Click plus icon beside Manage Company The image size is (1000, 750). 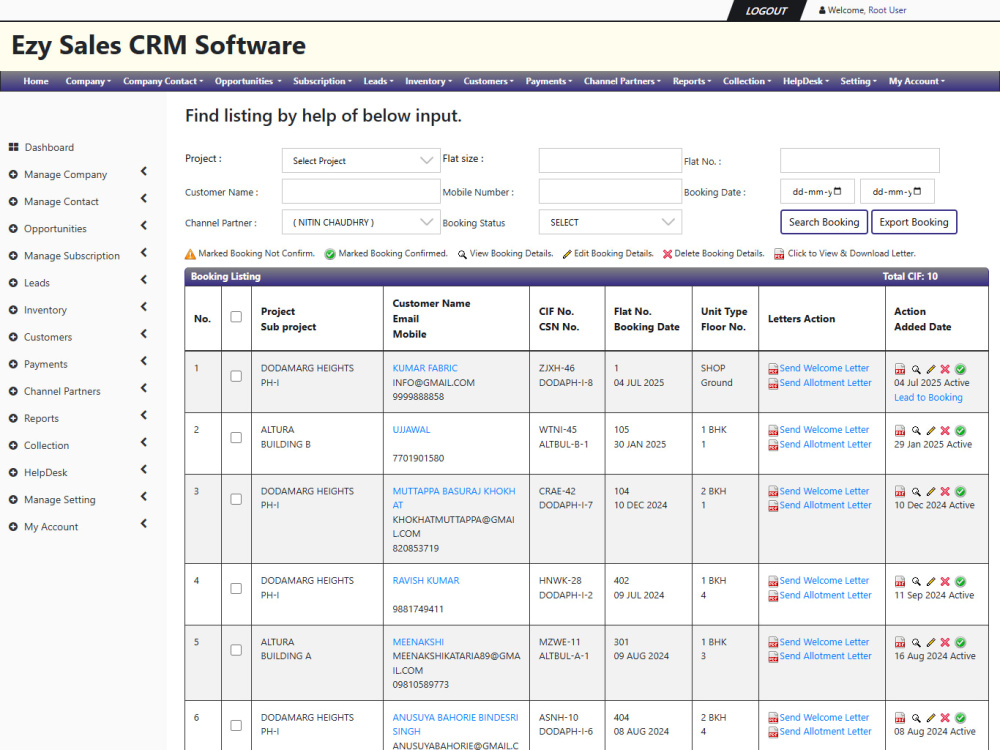click(x=13, y=174)
